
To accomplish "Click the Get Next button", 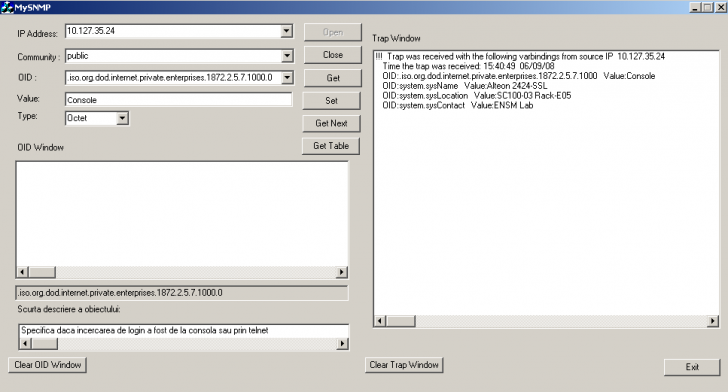I will click(331, 123).
